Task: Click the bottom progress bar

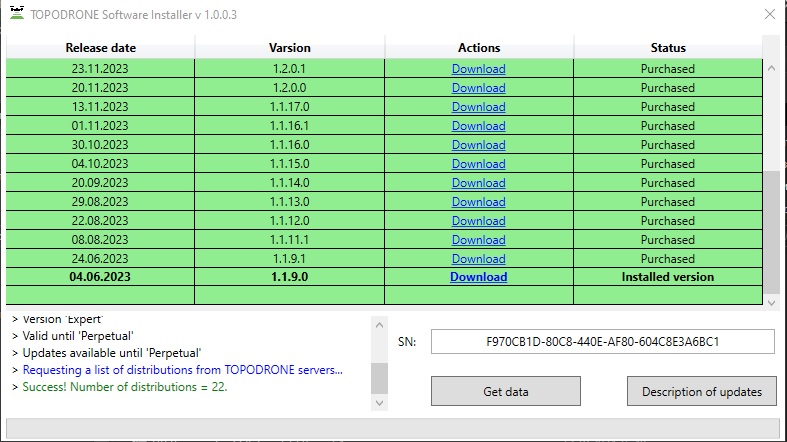Action: click(392, 429)
